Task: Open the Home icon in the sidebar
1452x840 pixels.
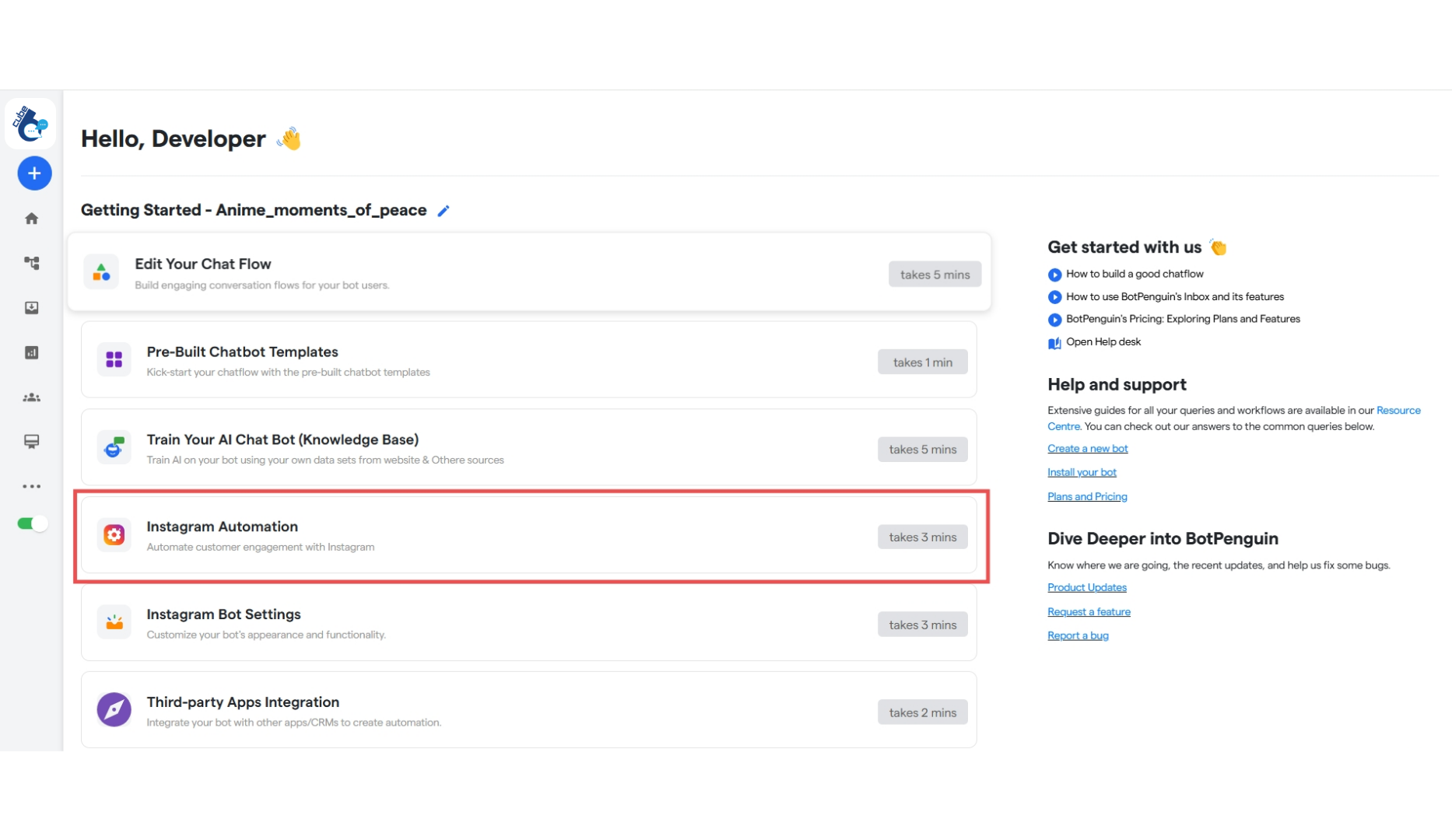Action: [x=32, y=219]
